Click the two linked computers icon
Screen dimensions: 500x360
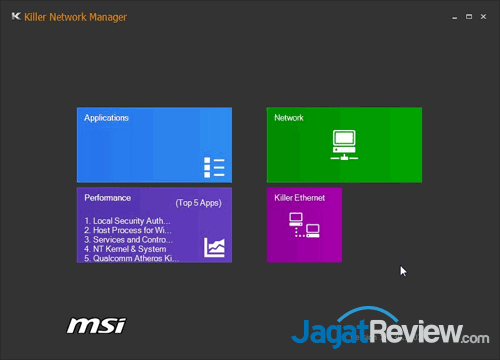(304, 225)
